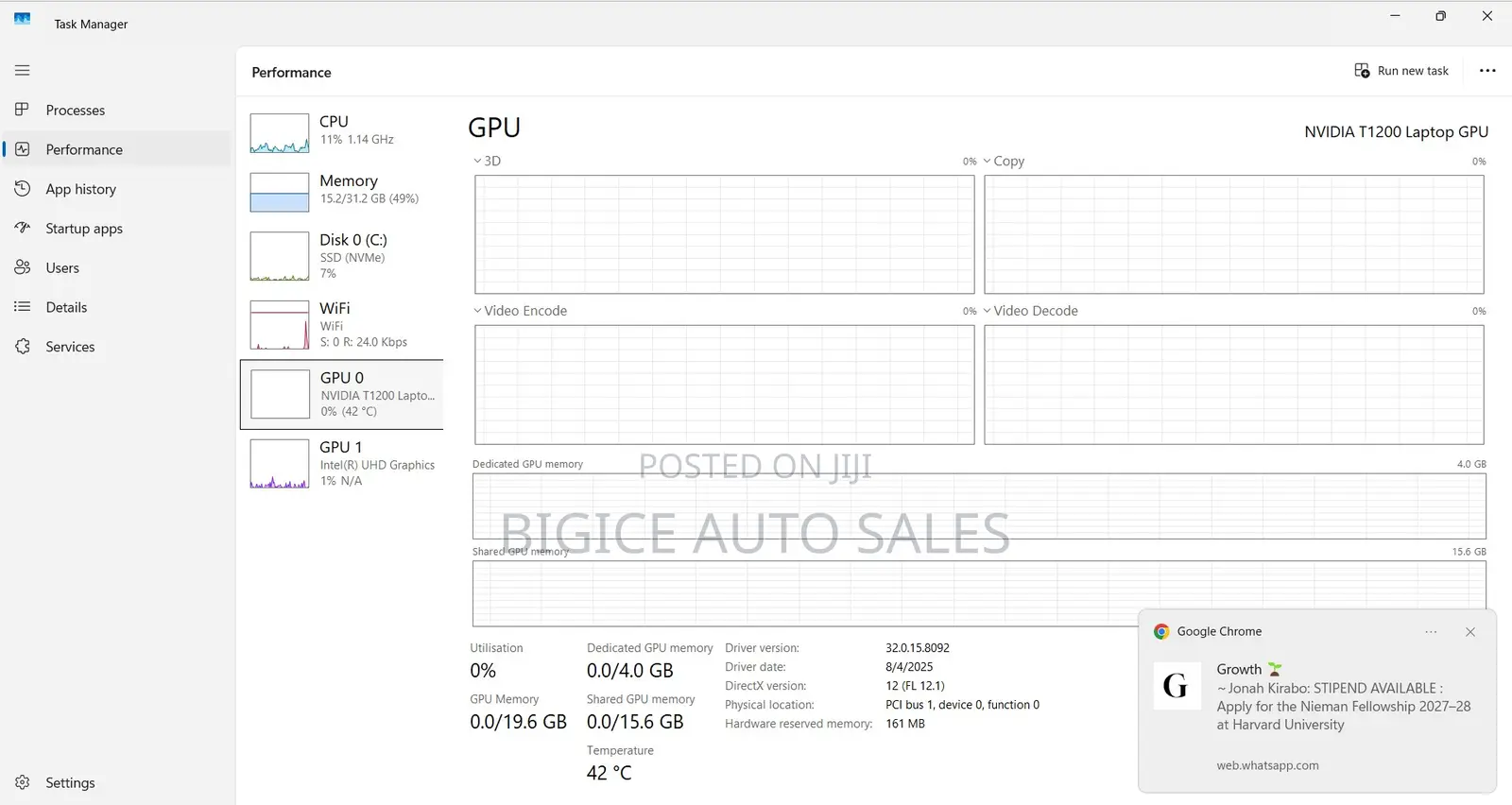Navigate to the Services page

(x=70, y=347)
